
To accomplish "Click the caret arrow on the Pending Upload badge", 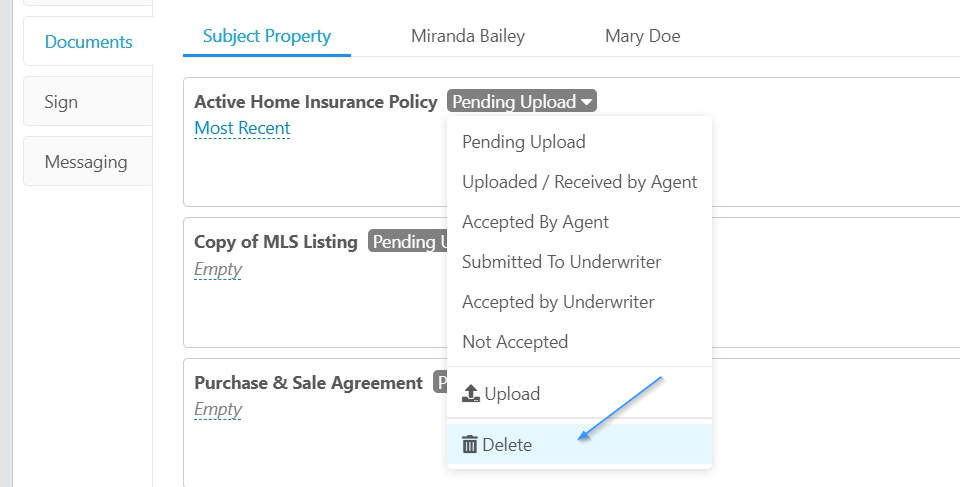I will click(586, 102).
